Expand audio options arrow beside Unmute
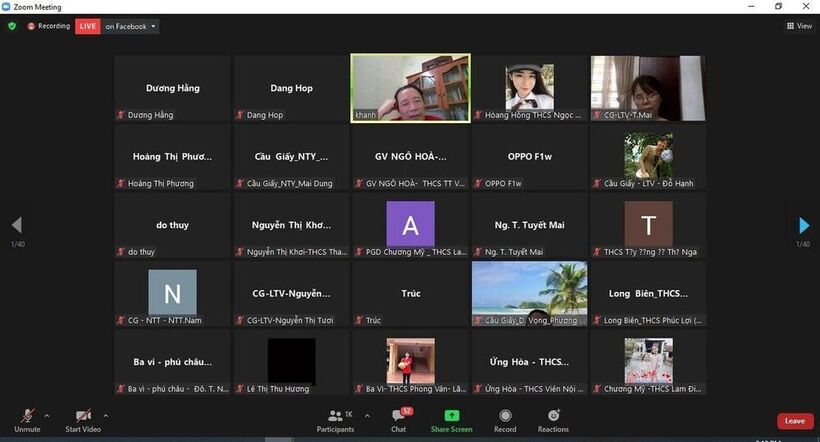This screenshot has width=820, height=442. point(47,415)
